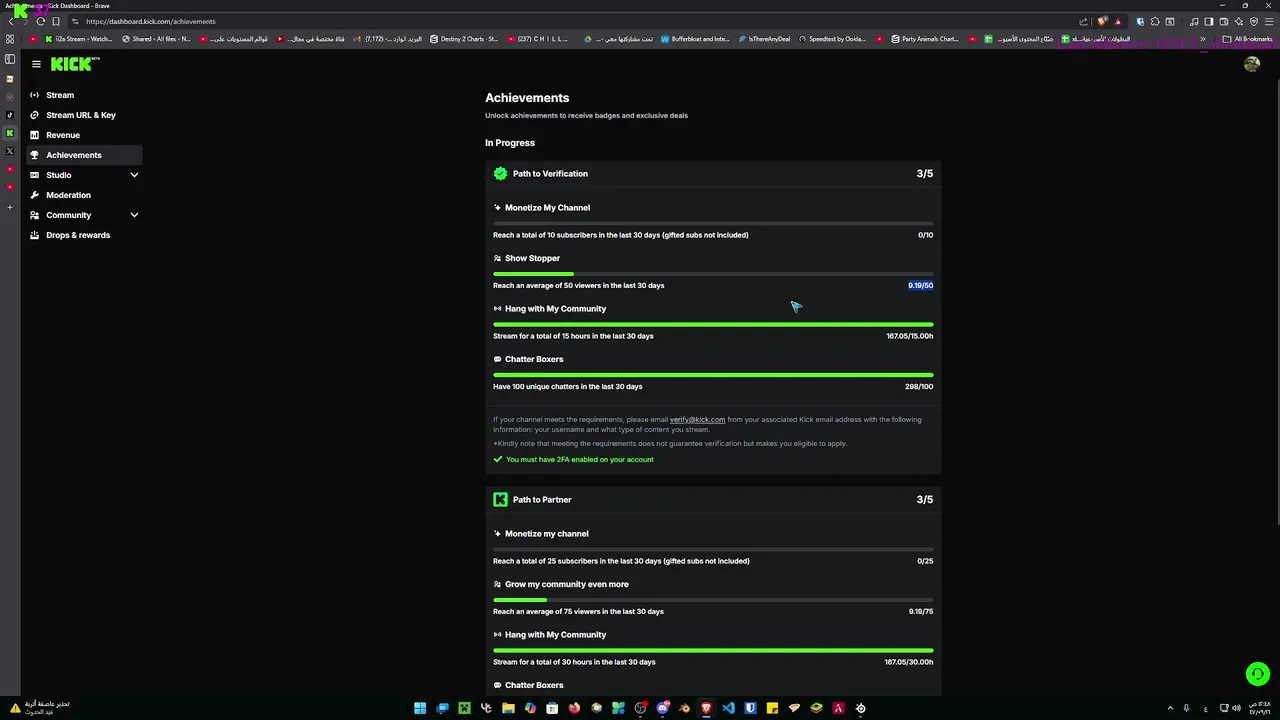Toggle the Brave sidebar panel icon
This screenshot has height=720, width=1280.
tap(1209, 21)
